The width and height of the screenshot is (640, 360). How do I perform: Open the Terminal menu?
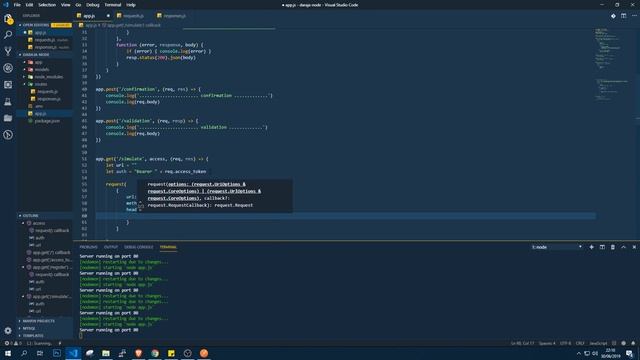[113, 5]
